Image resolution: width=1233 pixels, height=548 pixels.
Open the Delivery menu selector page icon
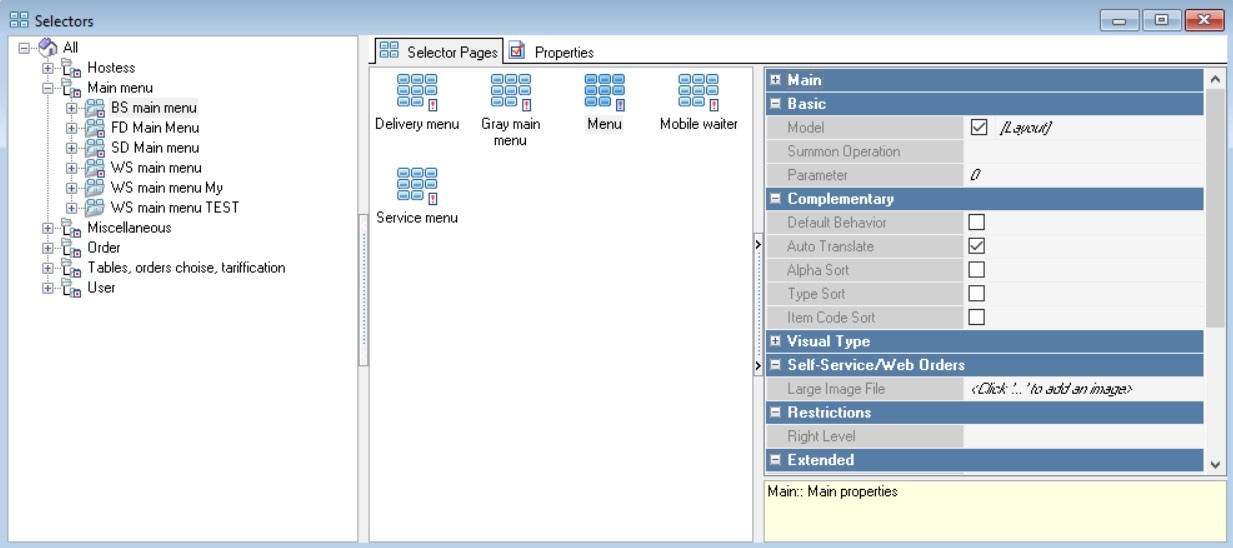point(416,91)
